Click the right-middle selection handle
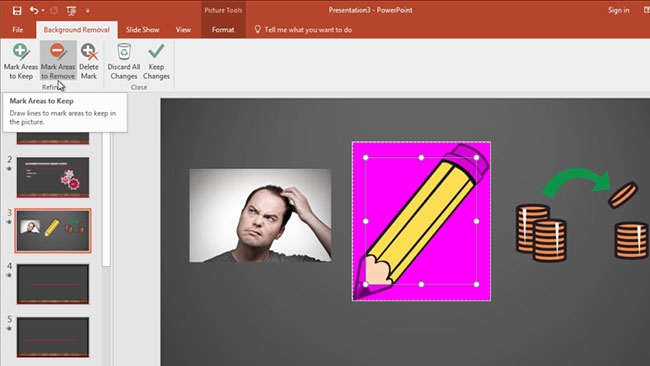650x366 pixels. (476, 221)
